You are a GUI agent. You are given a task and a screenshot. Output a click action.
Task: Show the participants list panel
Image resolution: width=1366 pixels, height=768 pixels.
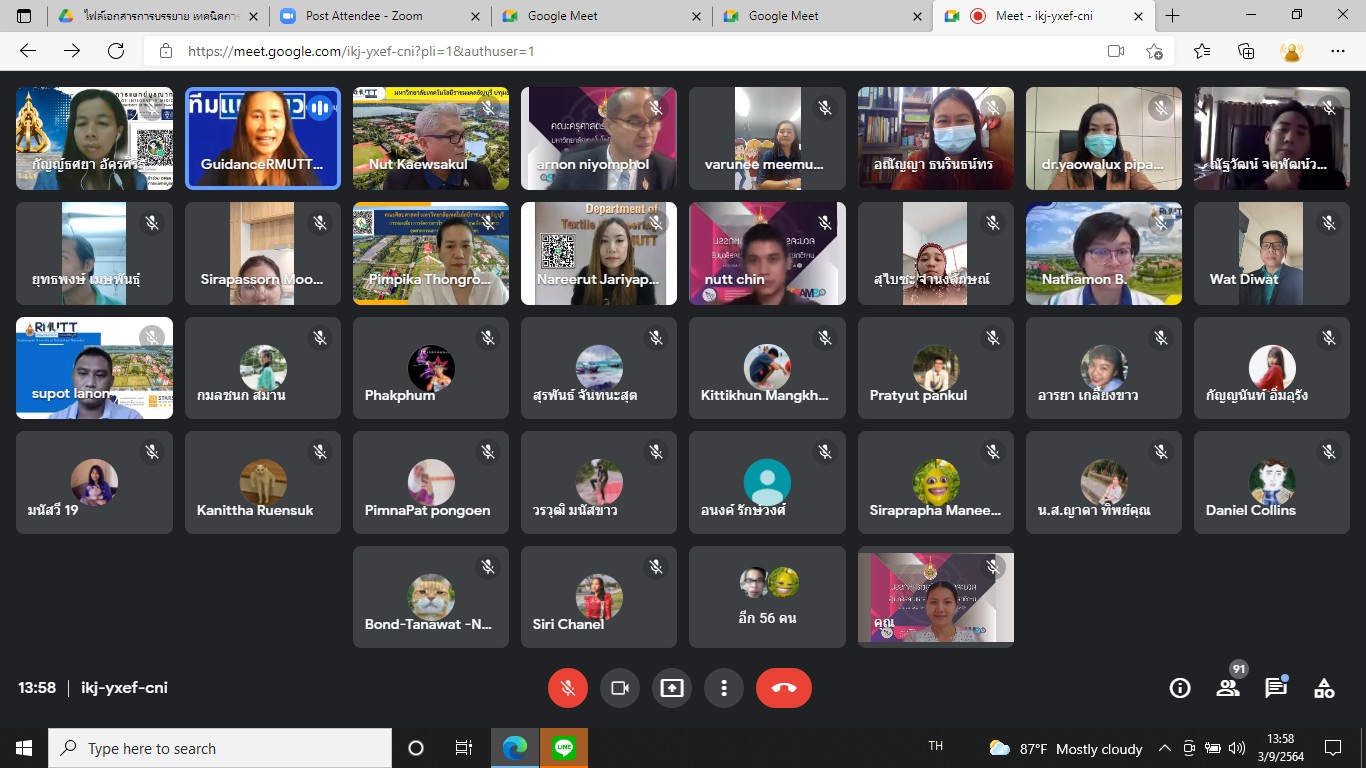tap(1228, 688)
